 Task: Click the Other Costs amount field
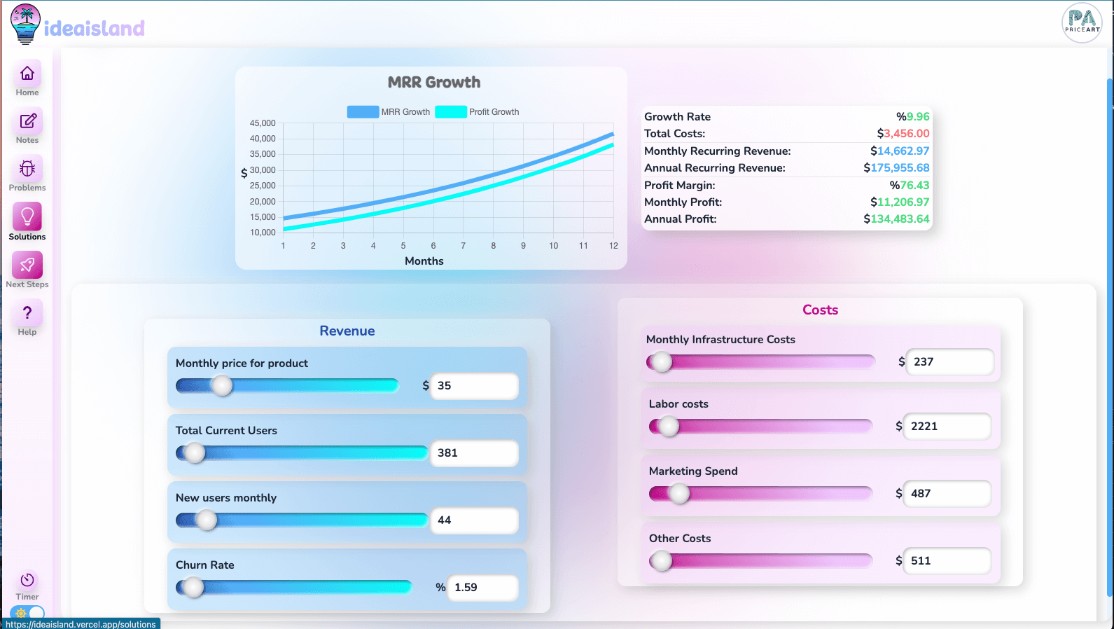coord(946,561)
